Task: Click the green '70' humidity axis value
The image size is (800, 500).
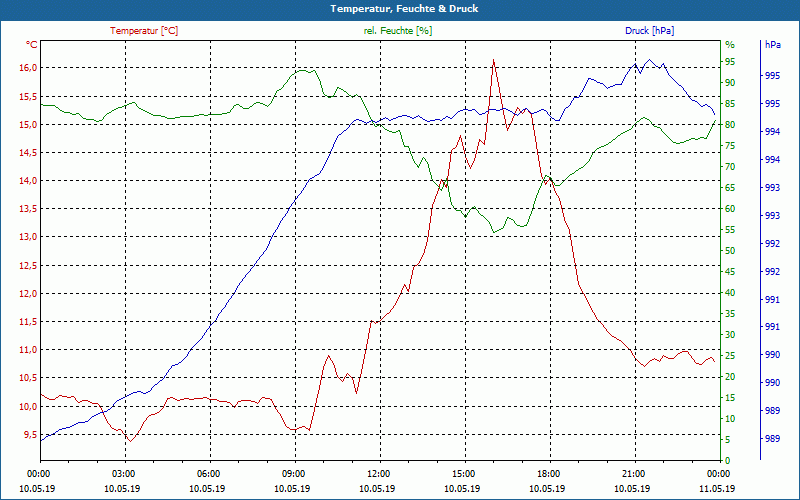Action: (x=730, y=167)
